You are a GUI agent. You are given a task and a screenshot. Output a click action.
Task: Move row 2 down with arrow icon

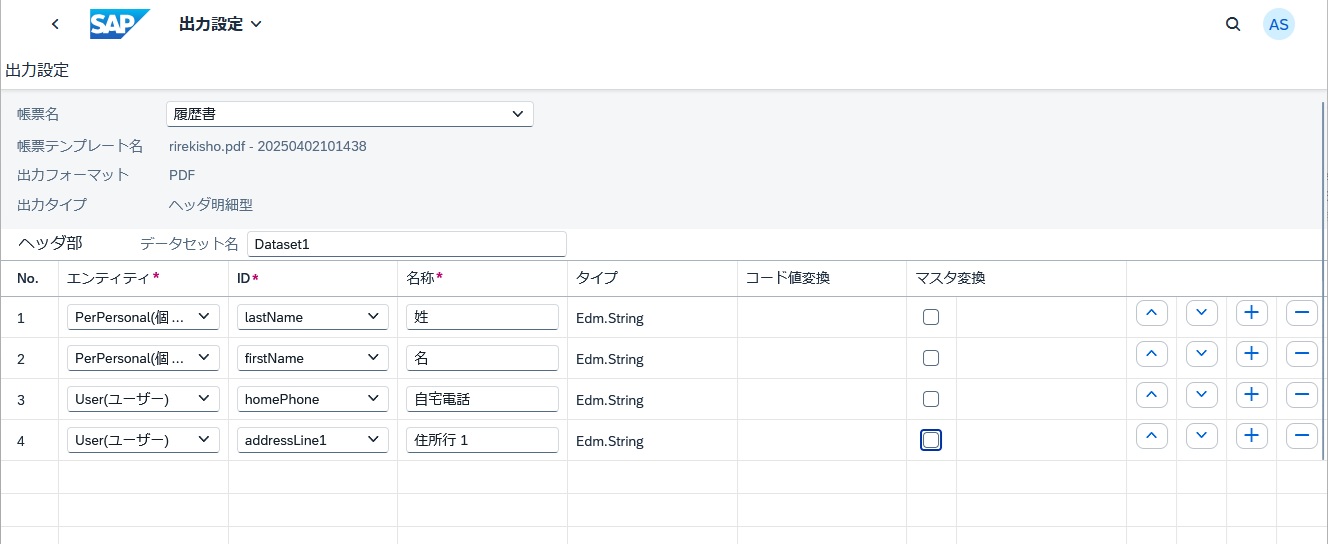1201,354
